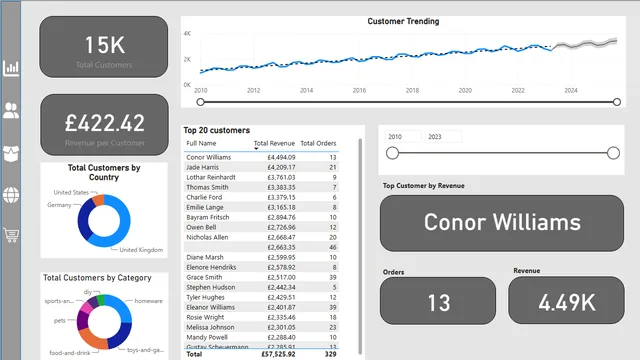The width and height of the screenshot is (640, 360).
Task: Click the United States label on country donut
Action: [71, 192]
